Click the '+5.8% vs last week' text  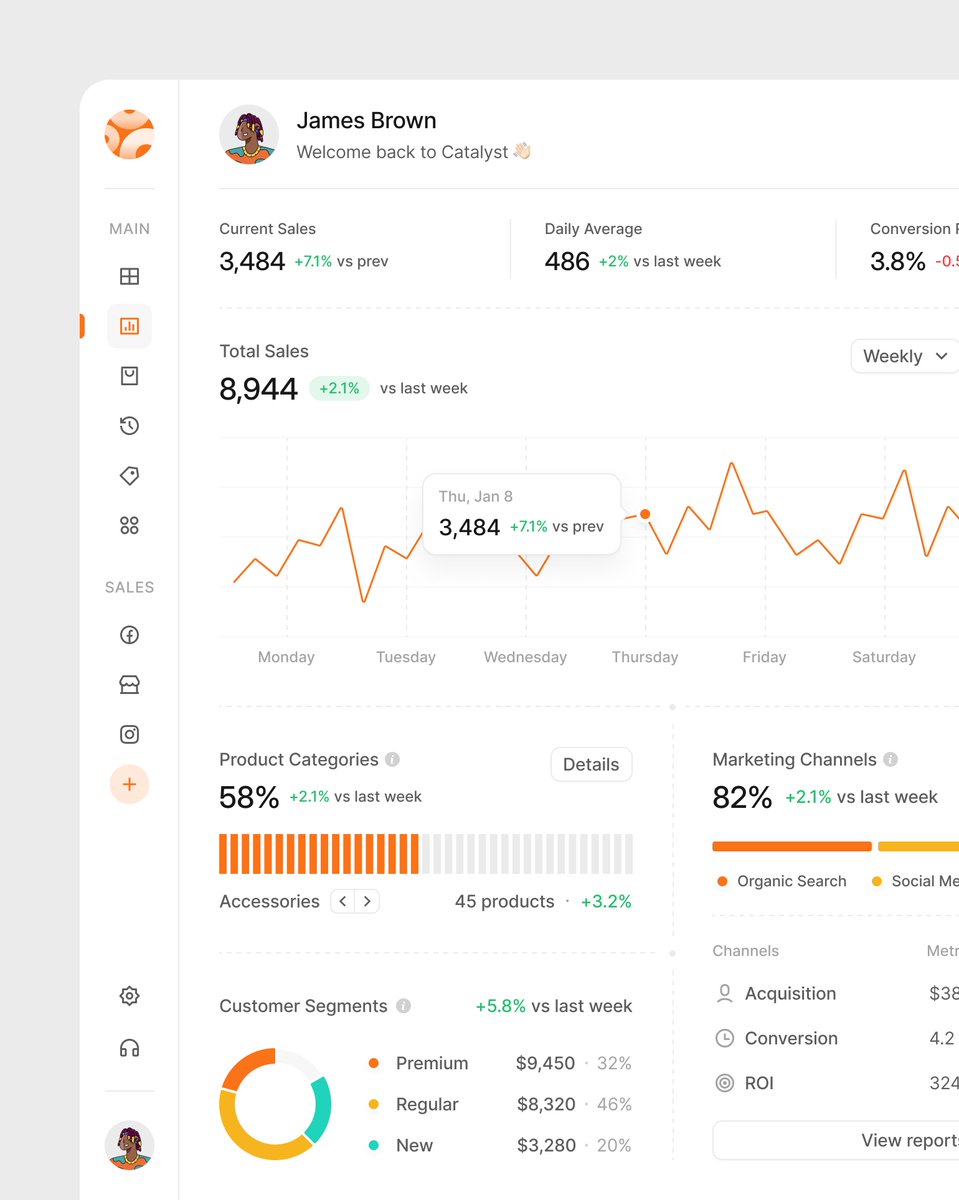coord(554,1006)
